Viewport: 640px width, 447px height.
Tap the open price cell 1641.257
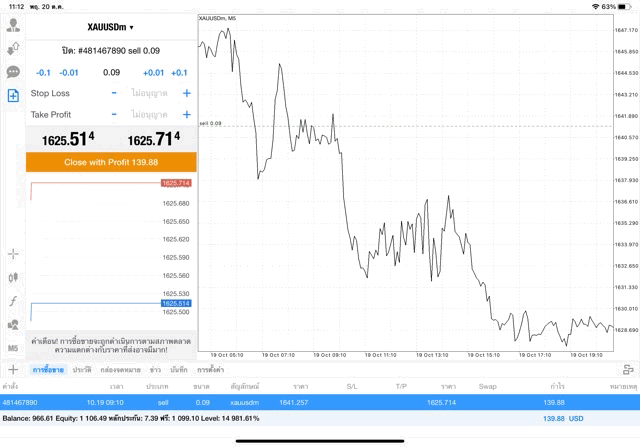click(x=293, y=403)
